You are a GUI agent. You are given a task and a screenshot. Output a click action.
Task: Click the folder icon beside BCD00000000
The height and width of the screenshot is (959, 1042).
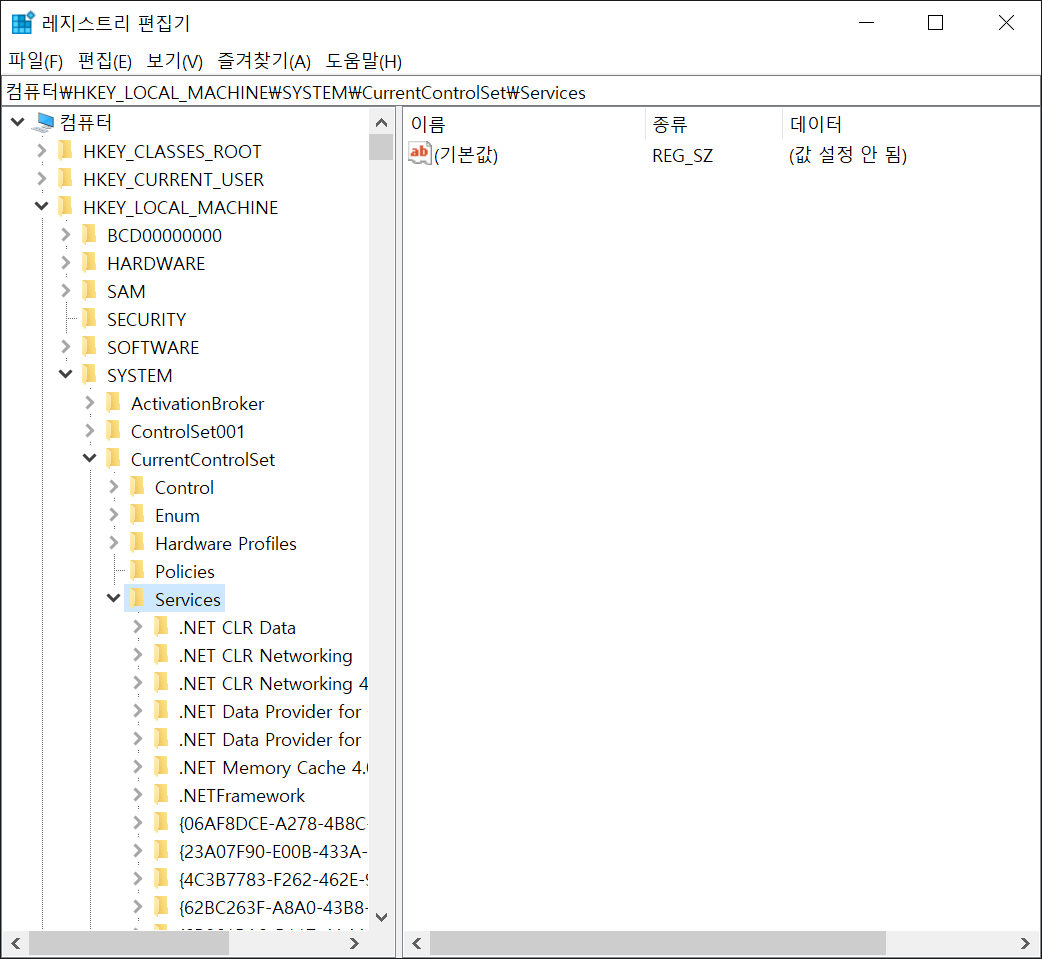pos(90,235)
